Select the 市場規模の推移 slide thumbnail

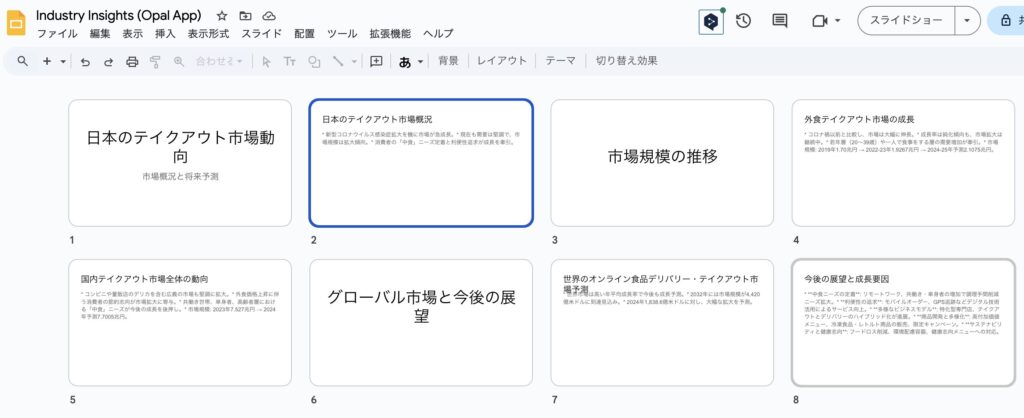[662, 163]
